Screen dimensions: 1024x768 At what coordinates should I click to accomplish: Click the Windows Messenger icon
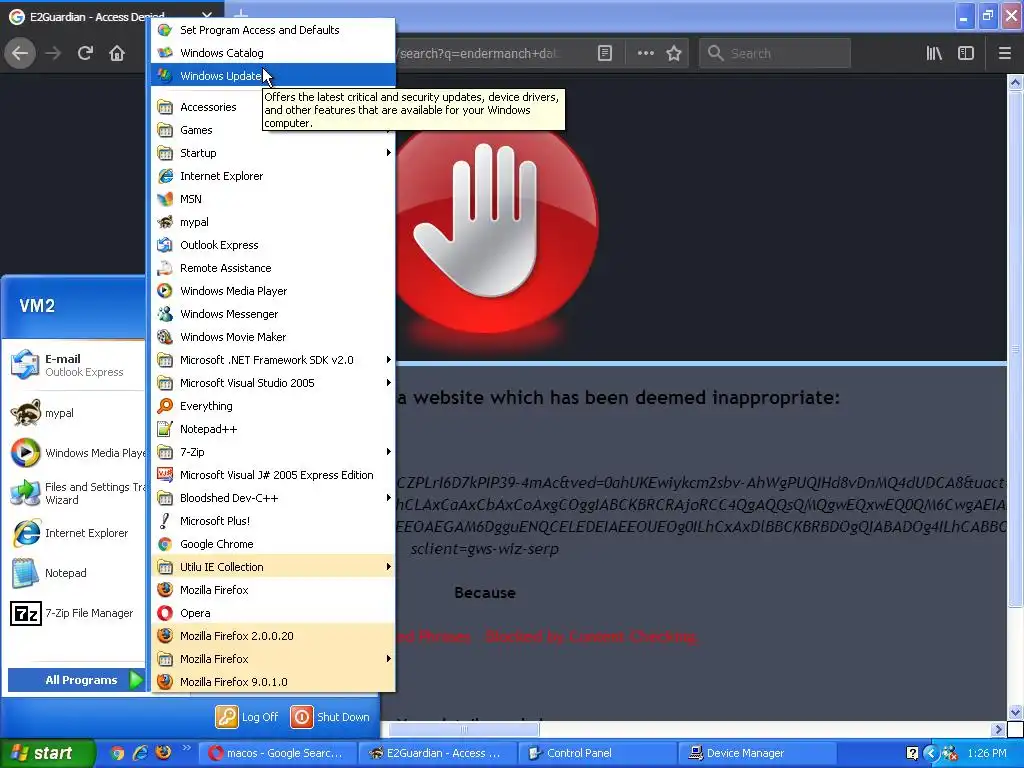coord(165,314)
